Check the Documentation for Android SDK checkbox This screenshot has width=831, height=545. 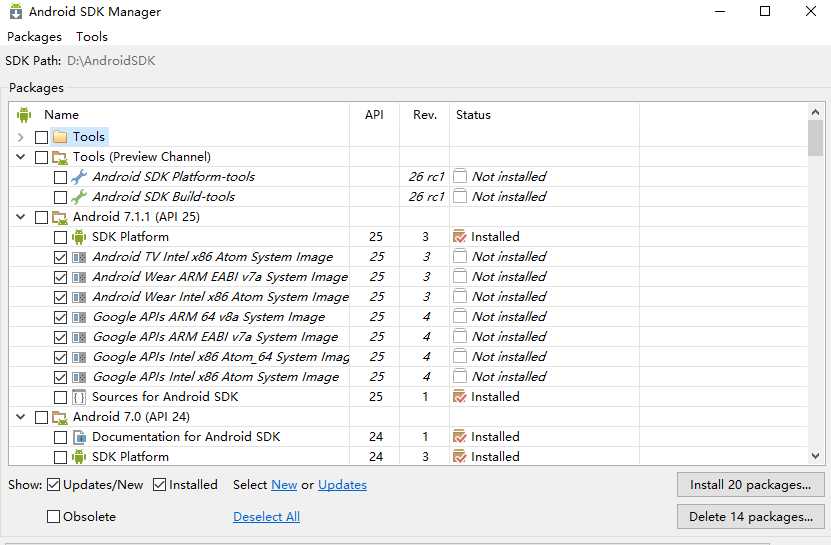(60, 437)
